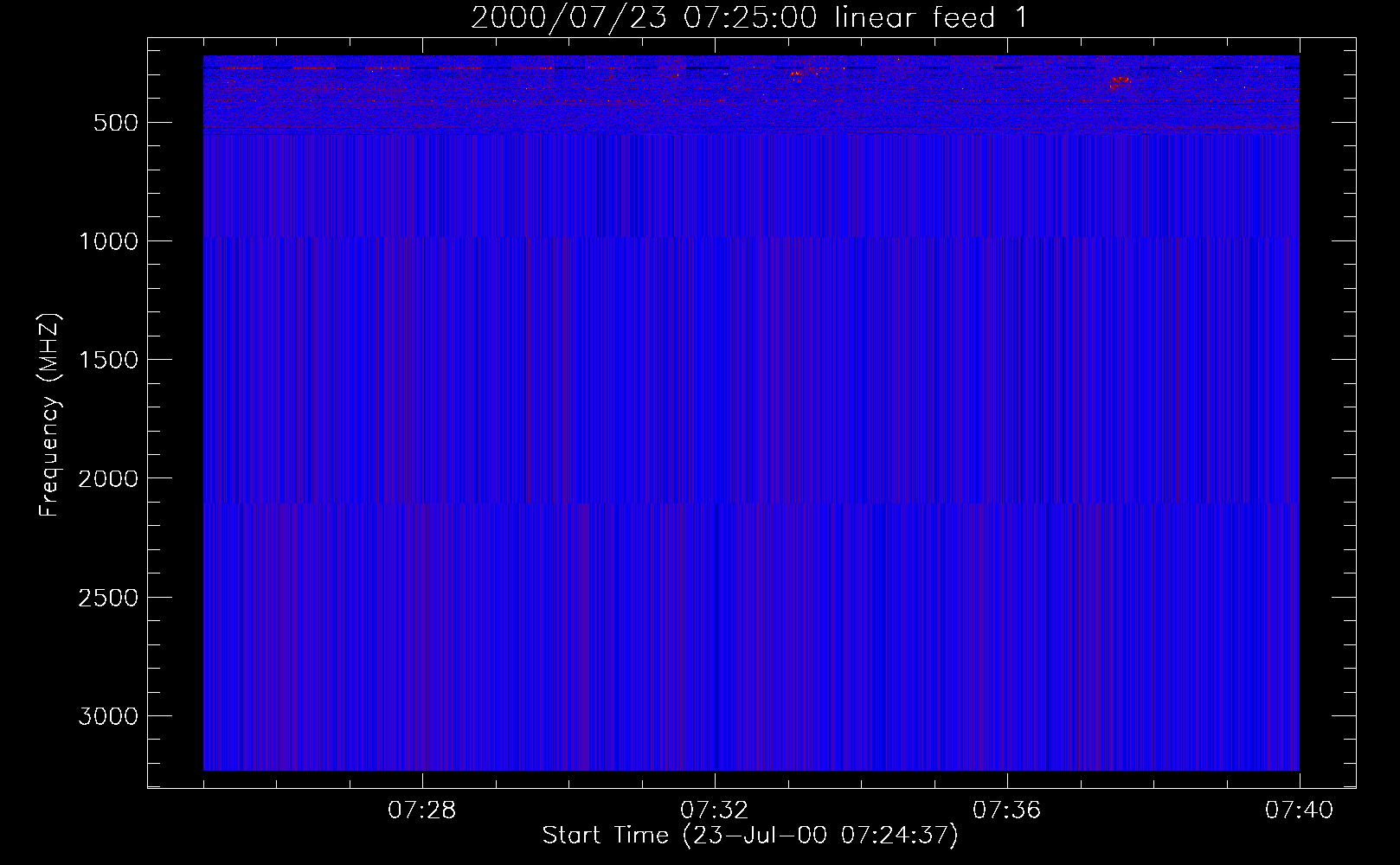Click the 500 frequency tick label
1400x865 pixels.
click(x=116, y=123)
